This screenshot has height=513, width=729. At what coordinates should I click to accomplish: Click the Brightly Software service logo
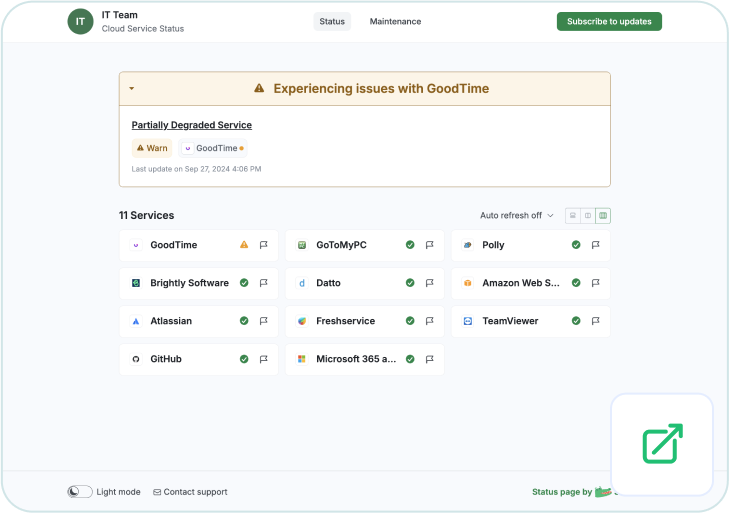[136, 283]
